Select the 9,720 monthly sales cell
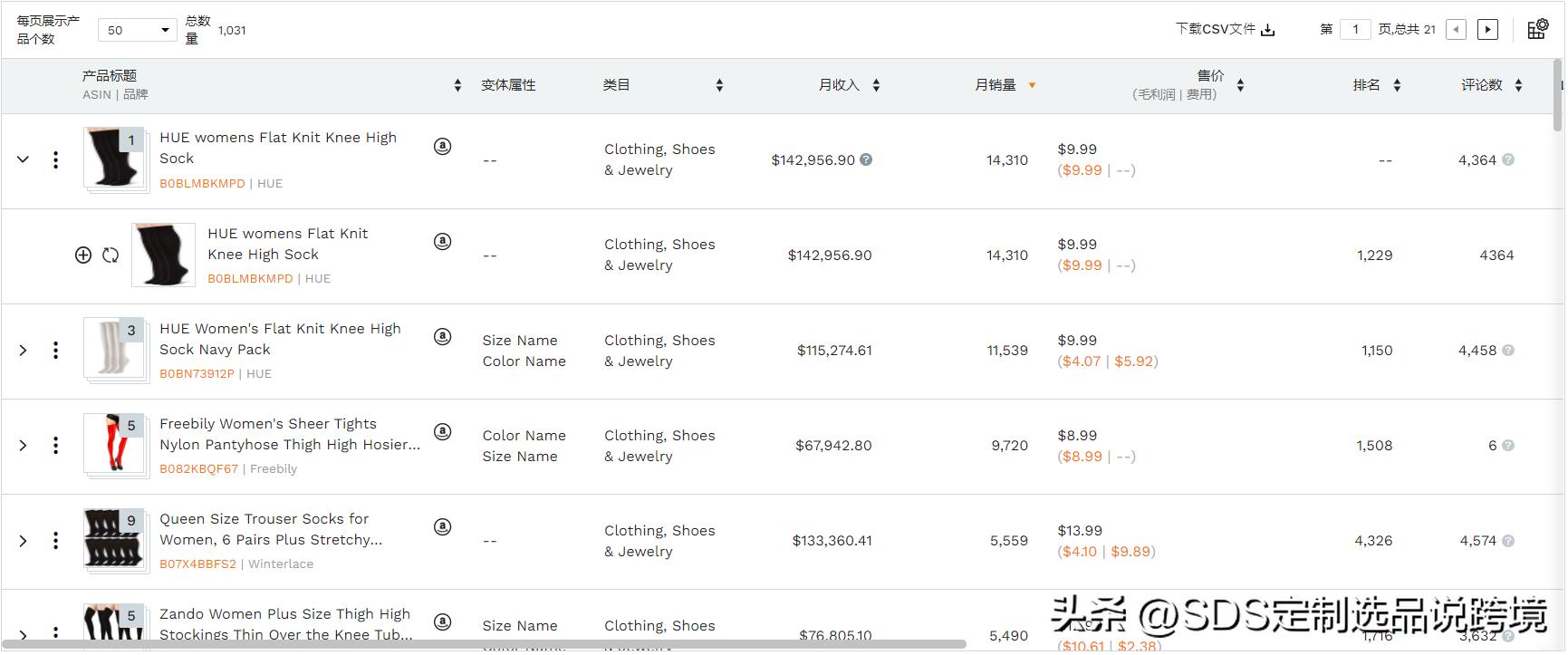The width and height of the screenshot is (1568, 655). [x=1009, y=445]
